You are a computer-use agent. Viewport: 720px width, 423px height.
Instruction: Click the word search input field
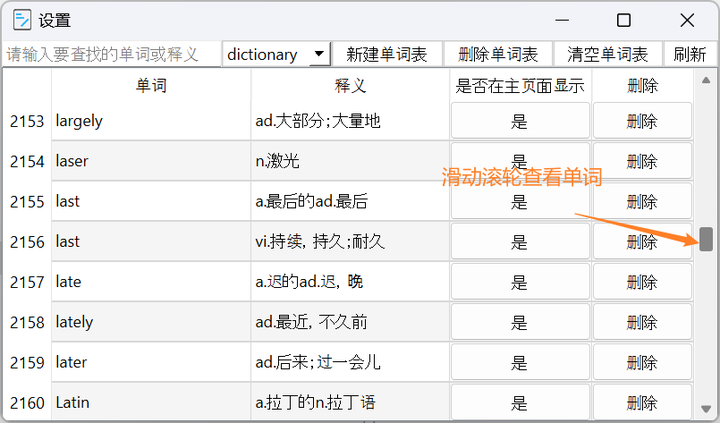pyautogui.click(x=110, y=55)
